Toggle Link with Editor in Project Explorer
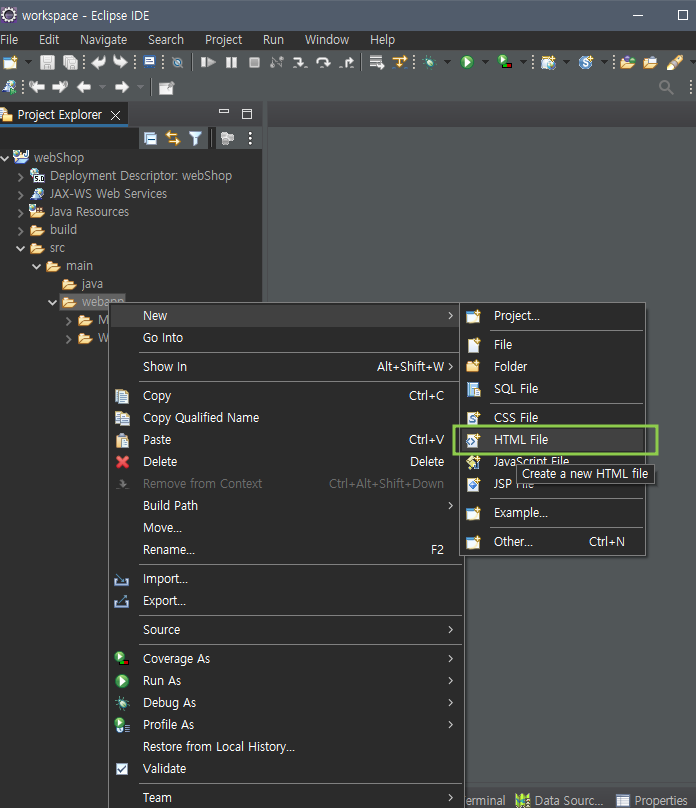 [173, 138]
